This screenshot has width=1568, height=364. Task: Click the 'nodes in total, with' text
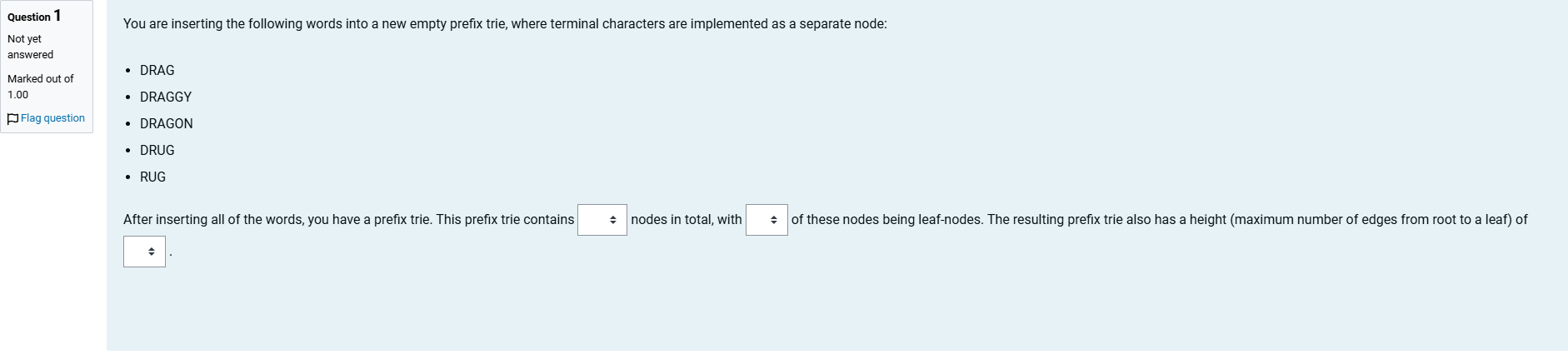coord(687,220)
